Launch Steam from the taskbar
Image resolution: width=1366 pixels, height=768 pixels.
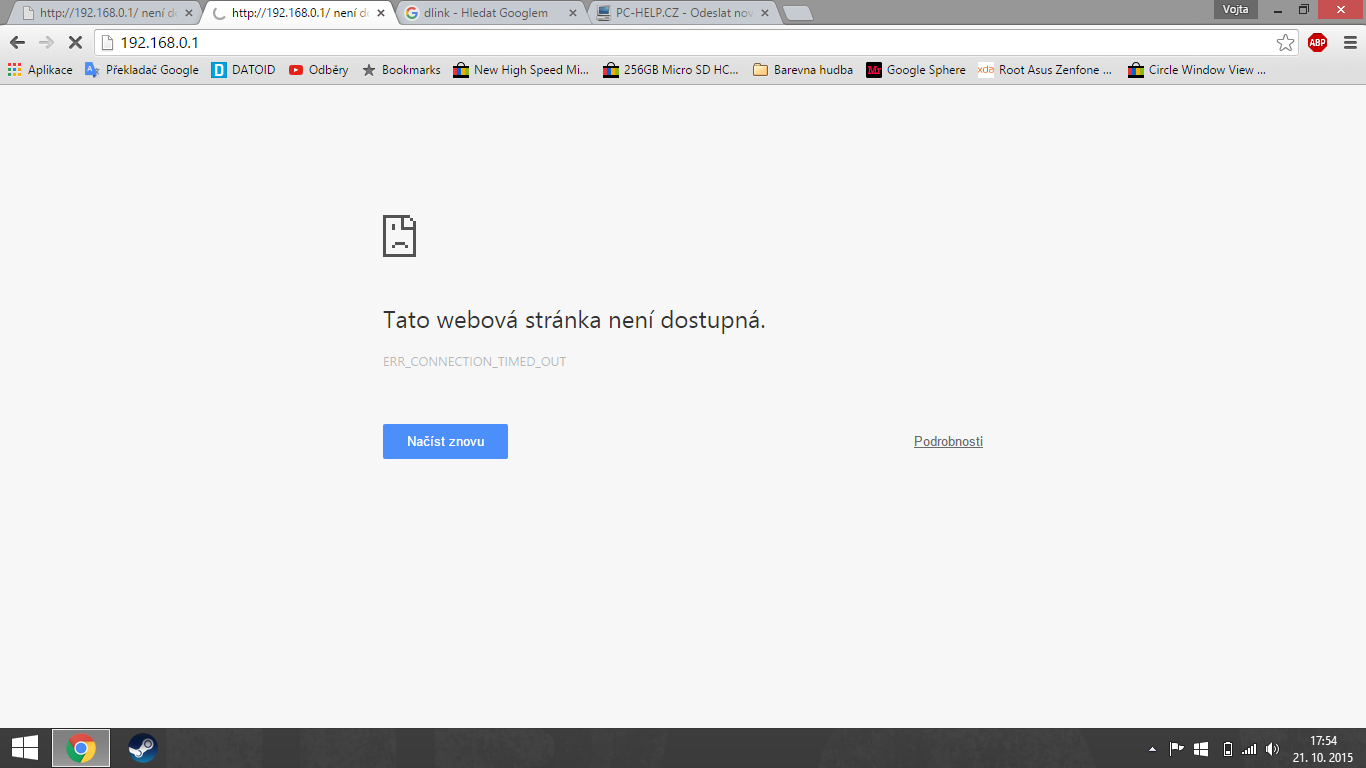(143, 748)
